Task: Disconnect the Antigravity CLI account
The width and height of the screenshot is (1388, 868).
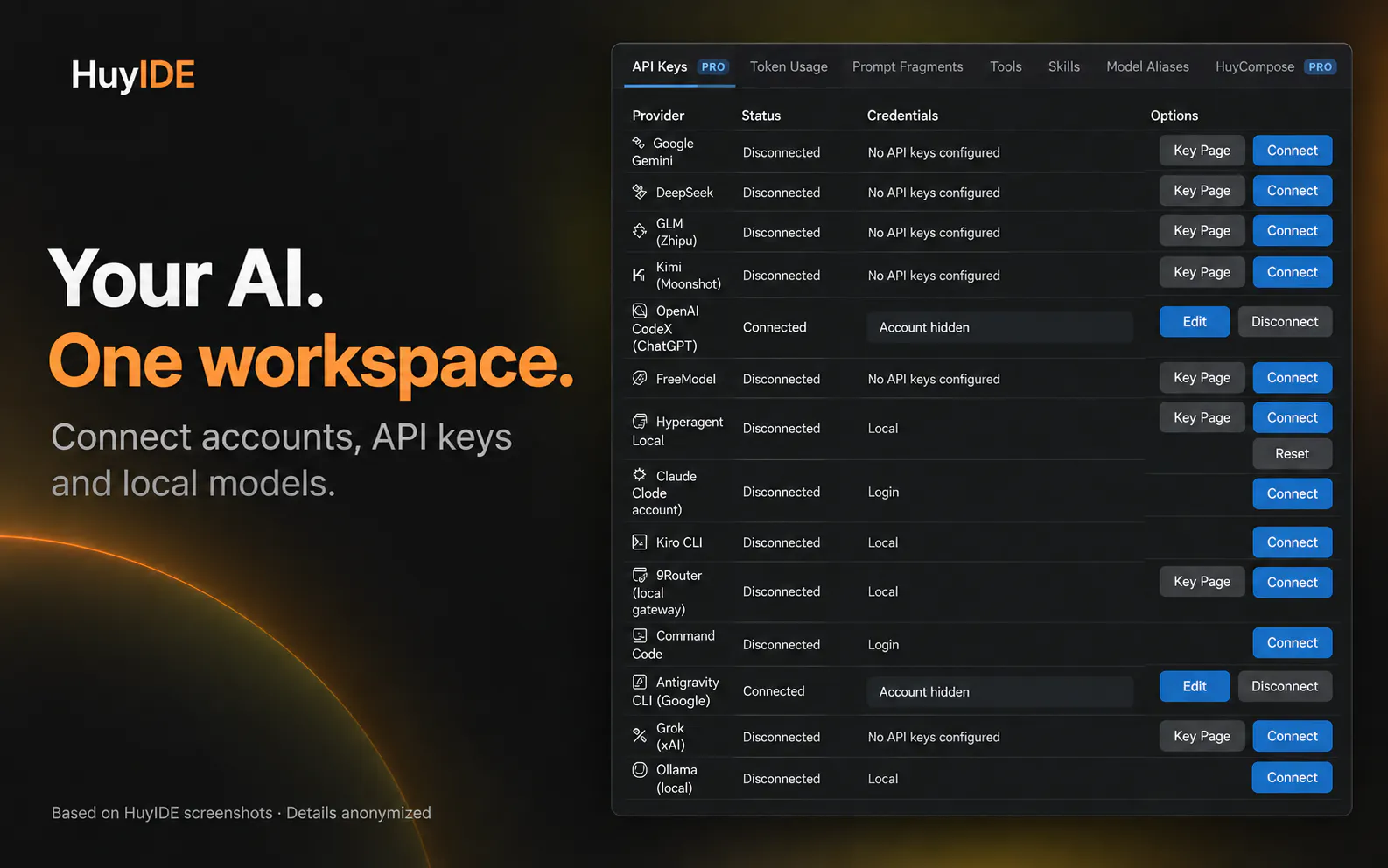Action: coord(1285,687)
